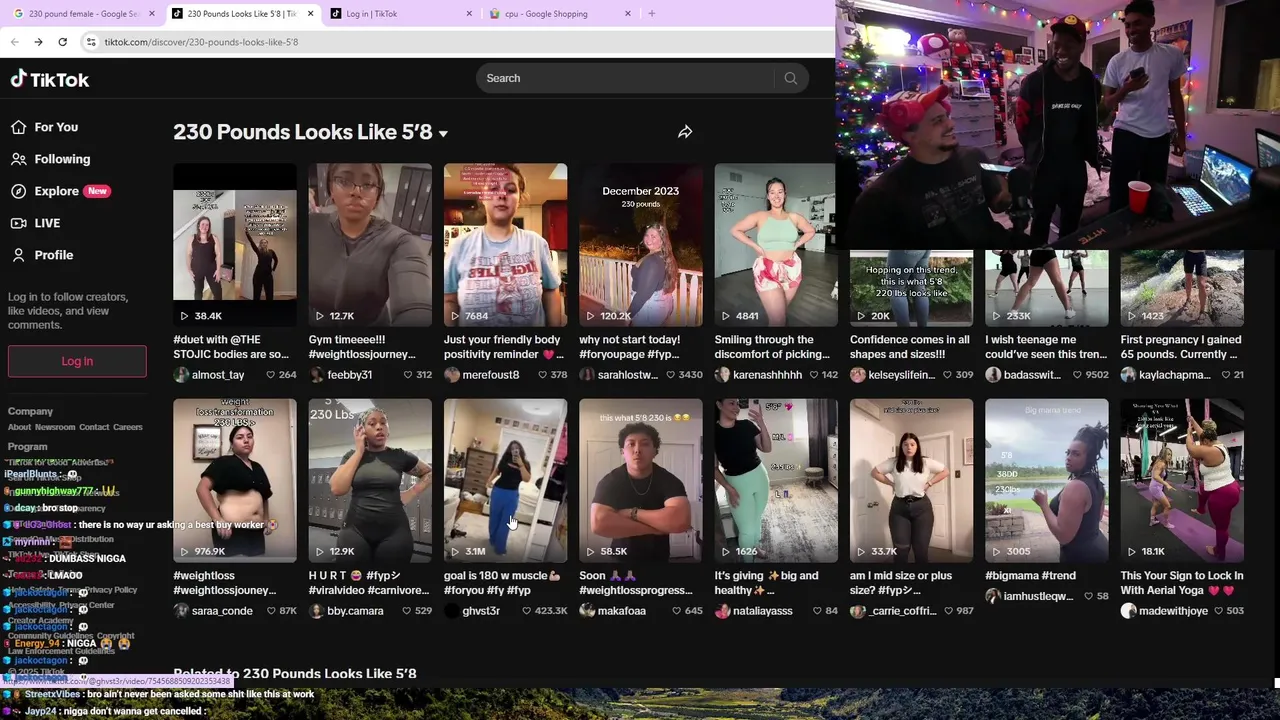Close the 230 pound female Google tab
This screenshot has width=1280, height=720.
click(x=152, y=14)
